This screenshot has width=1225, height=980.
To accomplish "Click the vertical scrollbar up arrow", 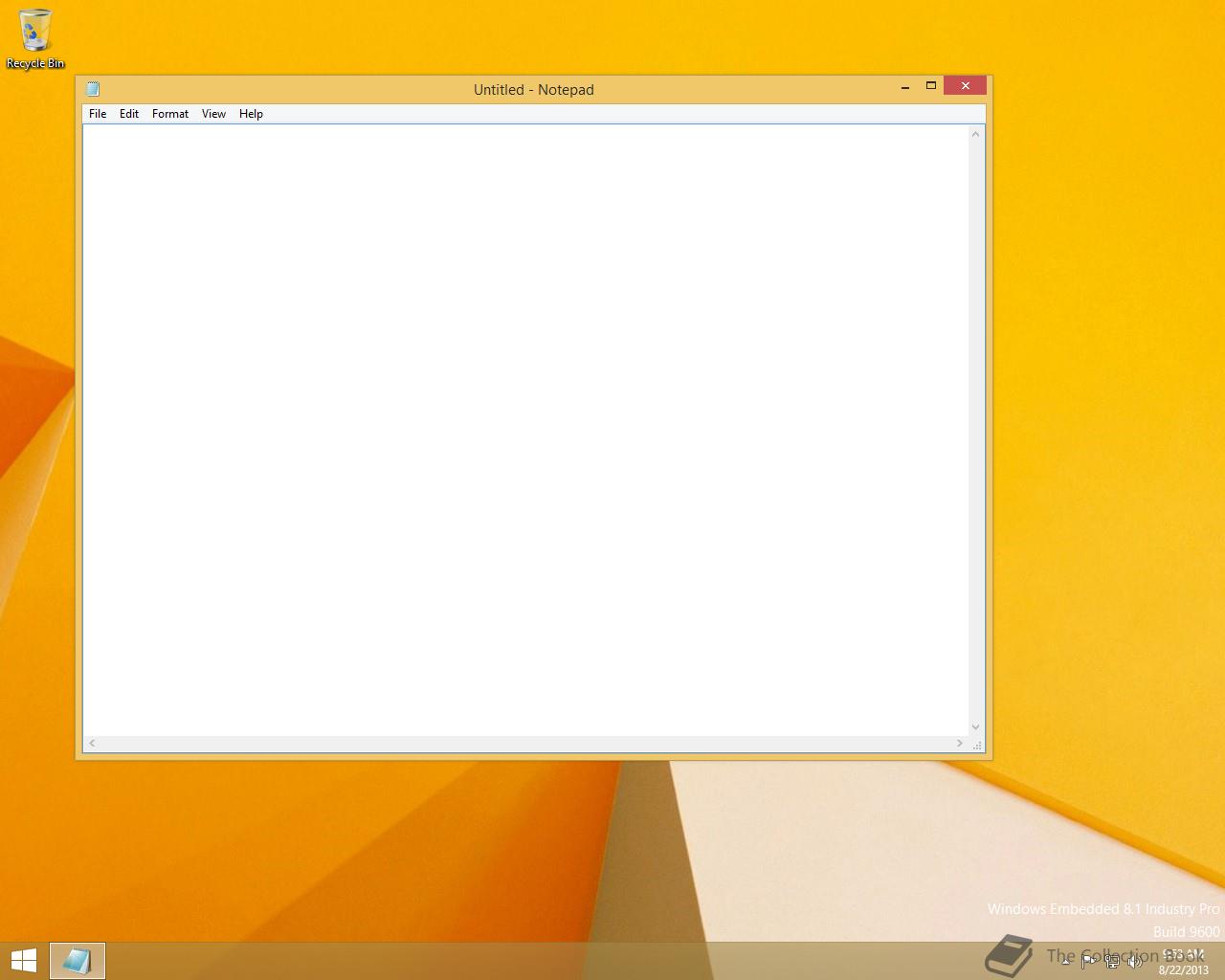I will tap(976, 133).
